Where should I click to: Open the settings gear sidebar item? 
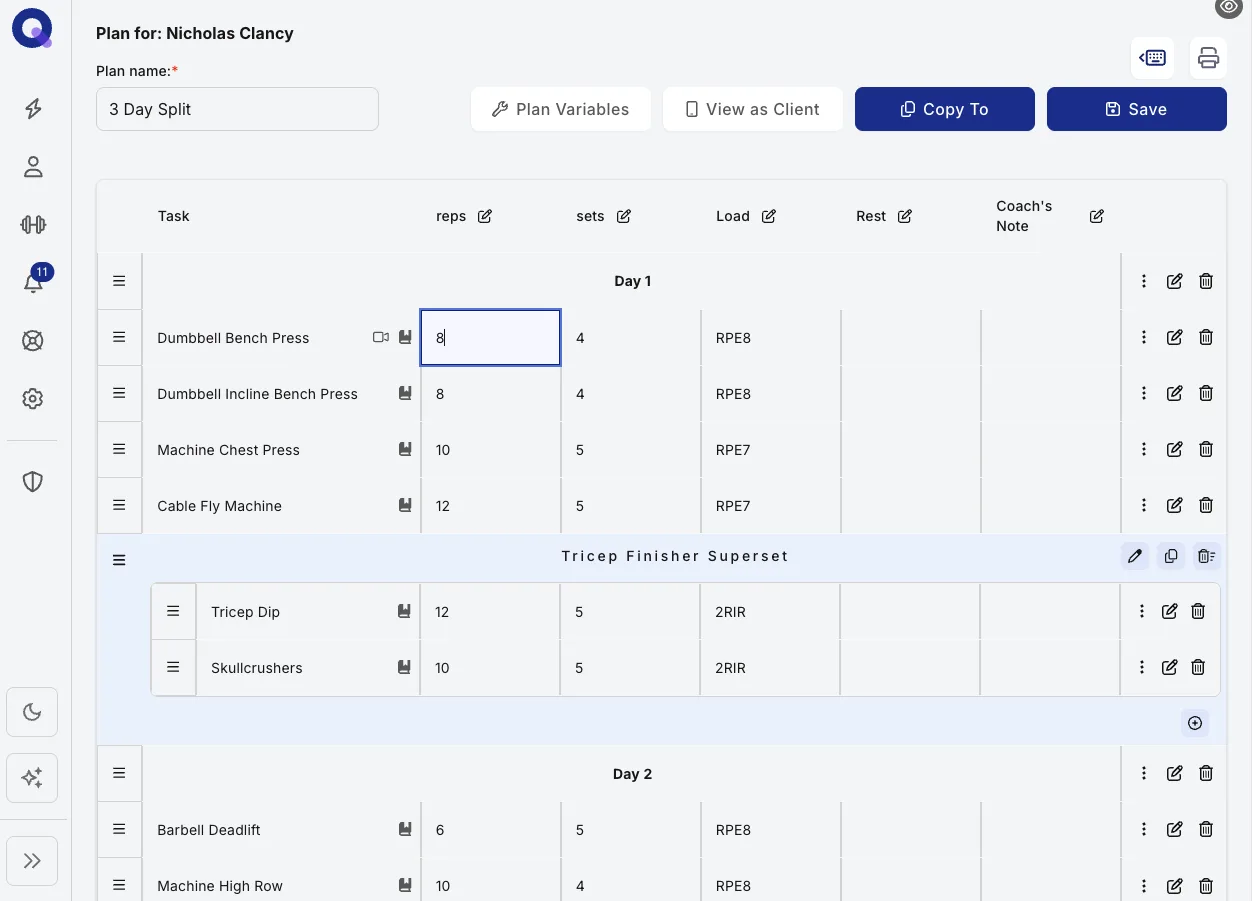coord(33,398)
